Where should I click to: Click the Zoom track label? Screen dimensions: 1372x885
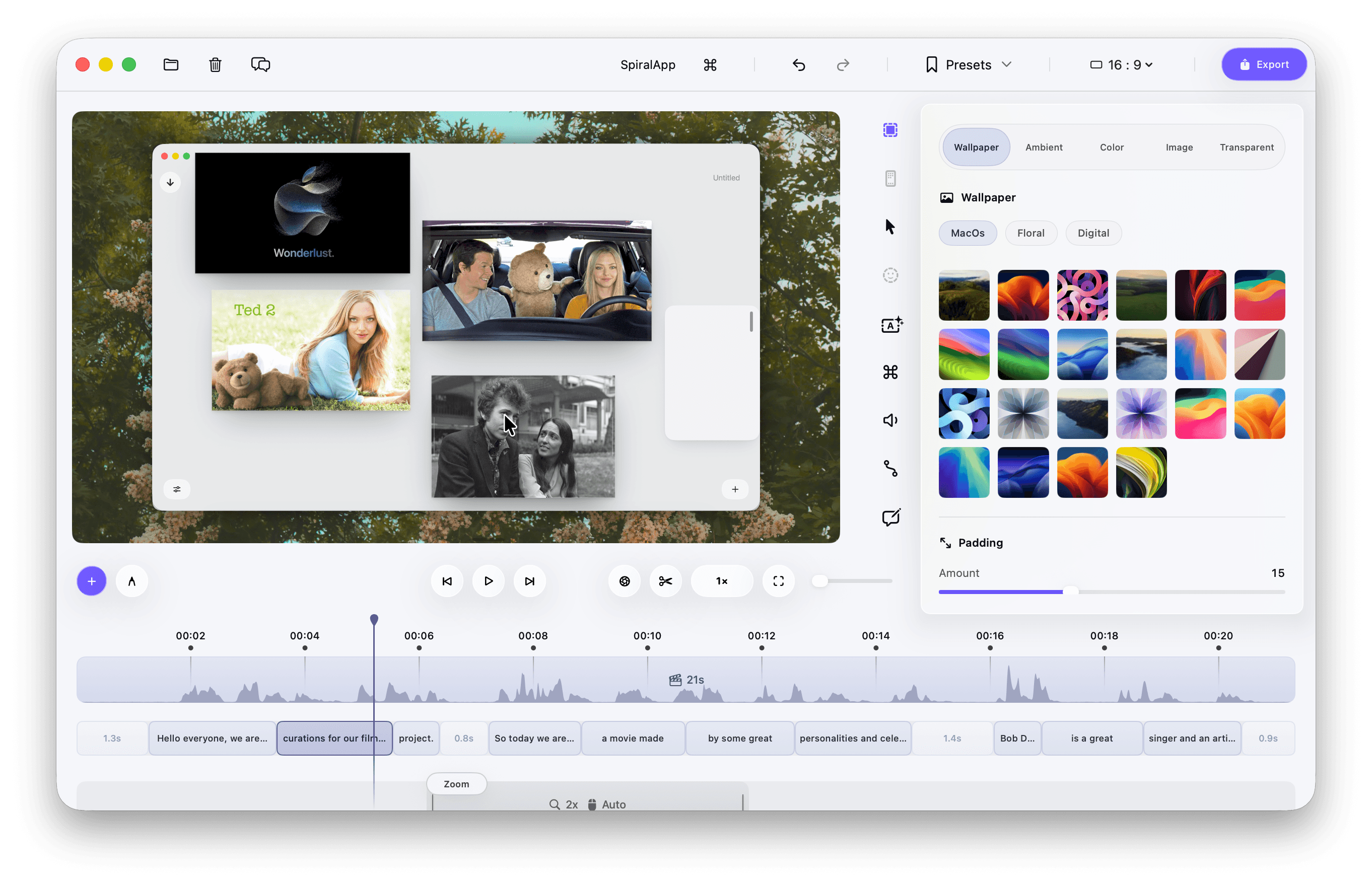[456, 784]
